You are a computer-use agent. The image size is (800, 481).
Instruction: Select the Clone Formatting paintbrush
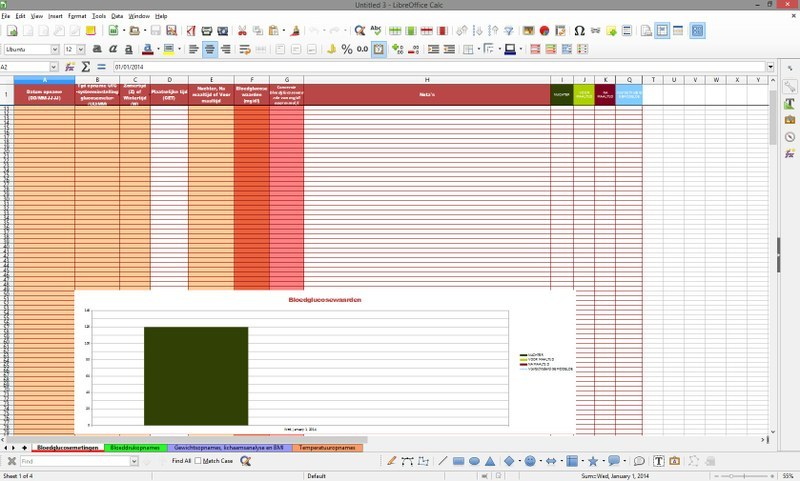295,31
